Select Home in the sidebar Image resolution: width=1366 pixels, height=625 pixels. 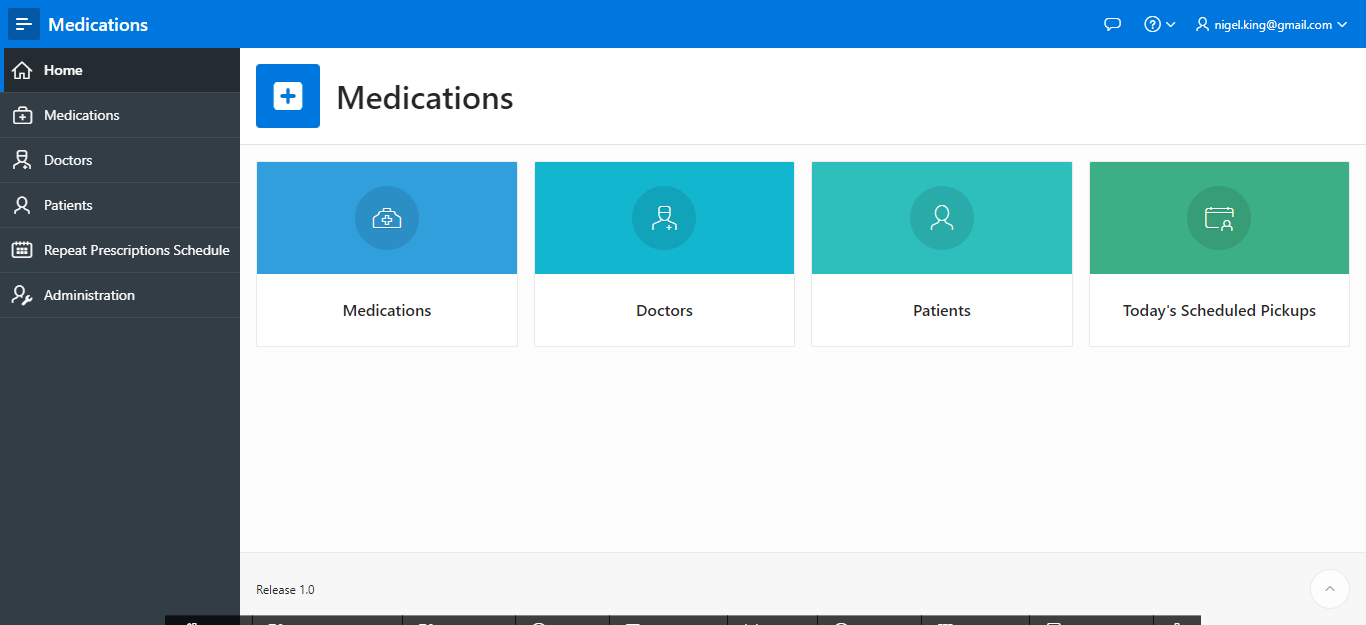coord(63,70)
